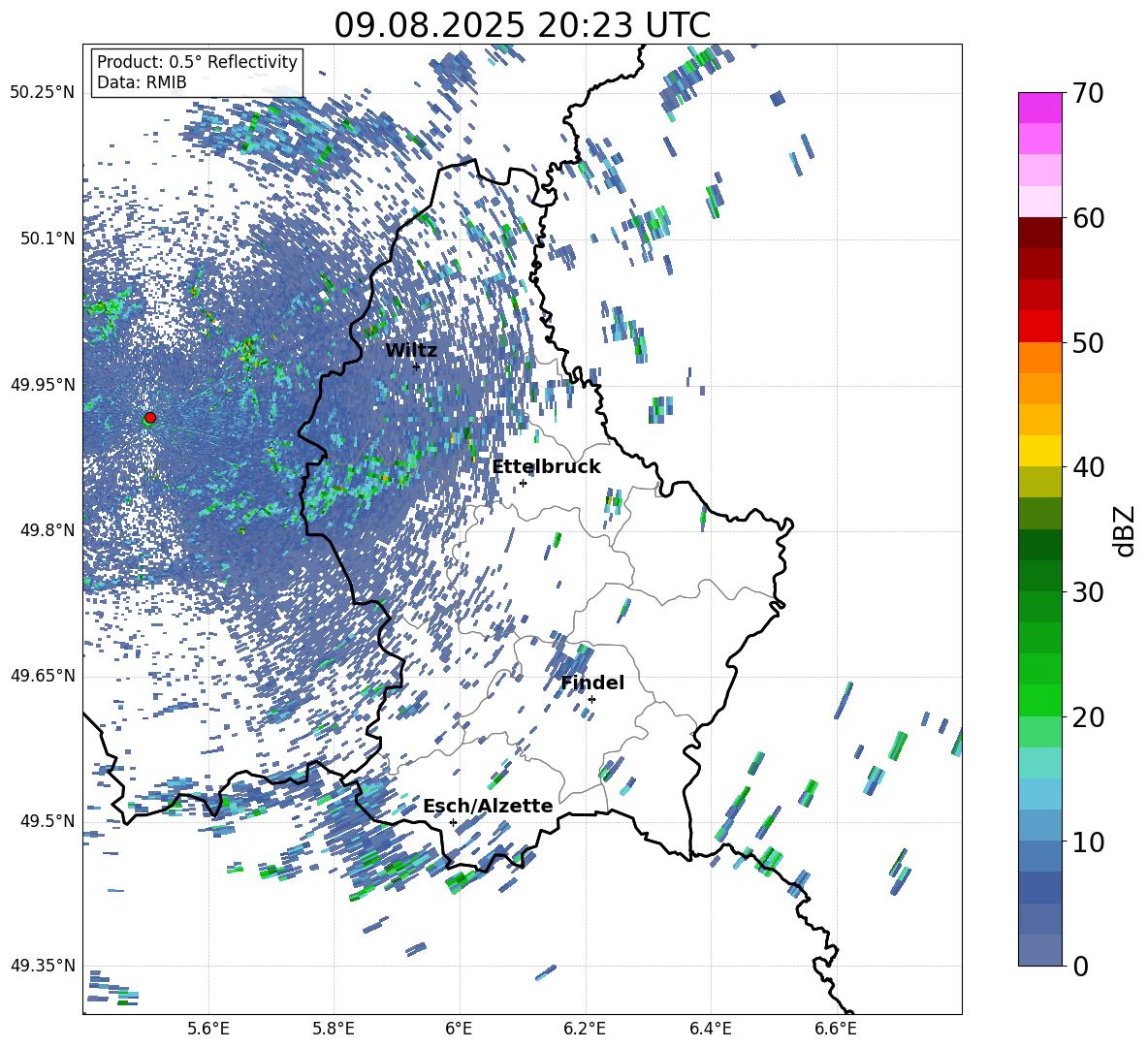
Task: Click the Esch/Alzette location cross marker
Action: [x=453, y=822]
